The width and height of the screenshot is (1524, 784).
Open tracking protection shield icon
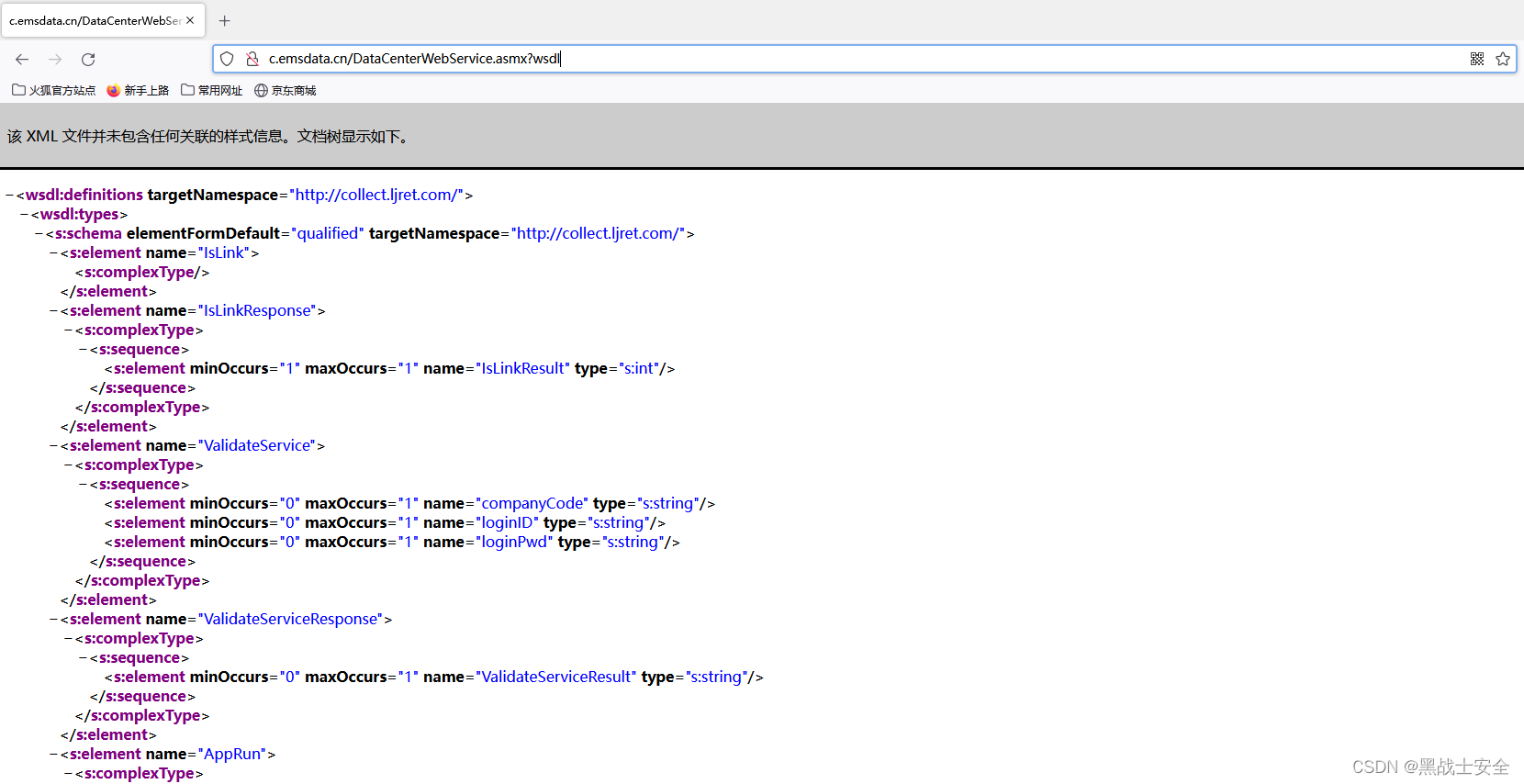pos(227,59)
